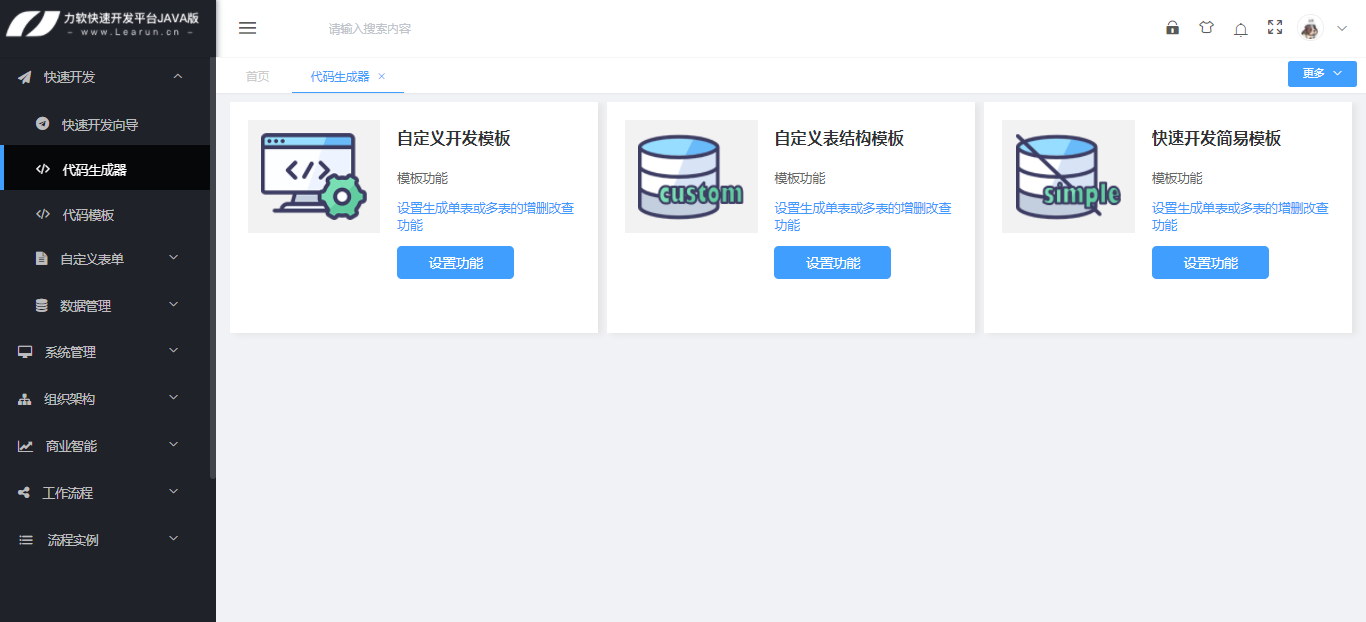
Task: Switch to the 首页 tab
Action: pyautogui.click(x=256, y=76)
